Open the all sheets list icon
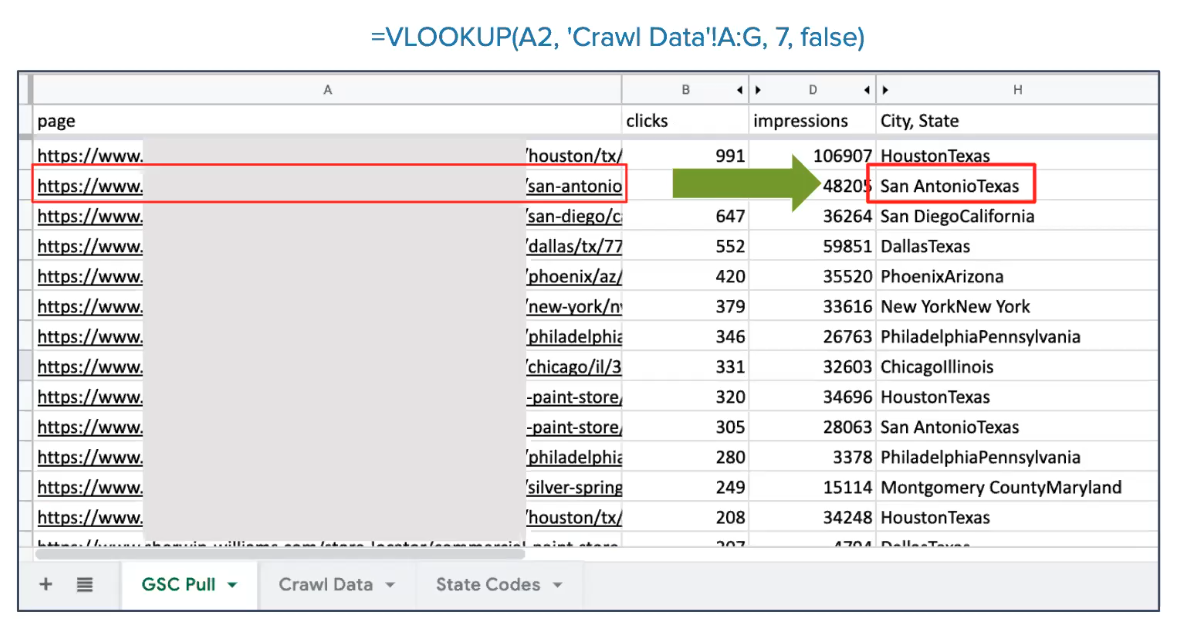Screen dimensions: 1181x624 pyautogui.click(x=85, y=585)
